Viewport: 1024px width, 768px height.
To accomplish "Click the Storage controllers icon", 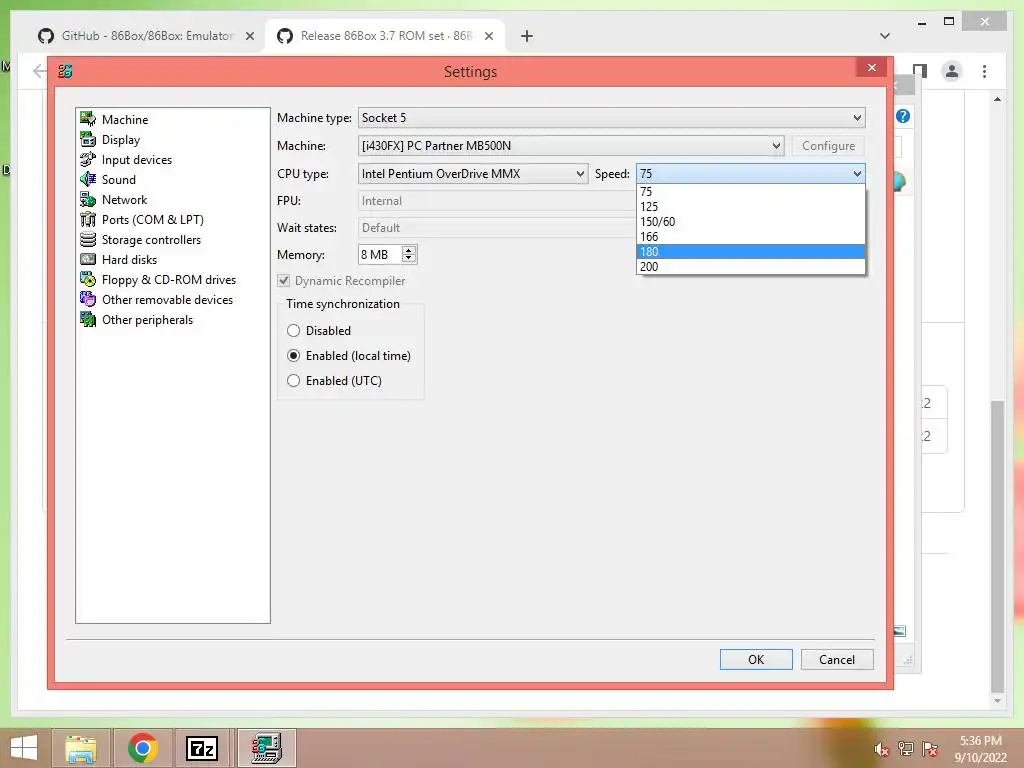I will tap(88, 240).
